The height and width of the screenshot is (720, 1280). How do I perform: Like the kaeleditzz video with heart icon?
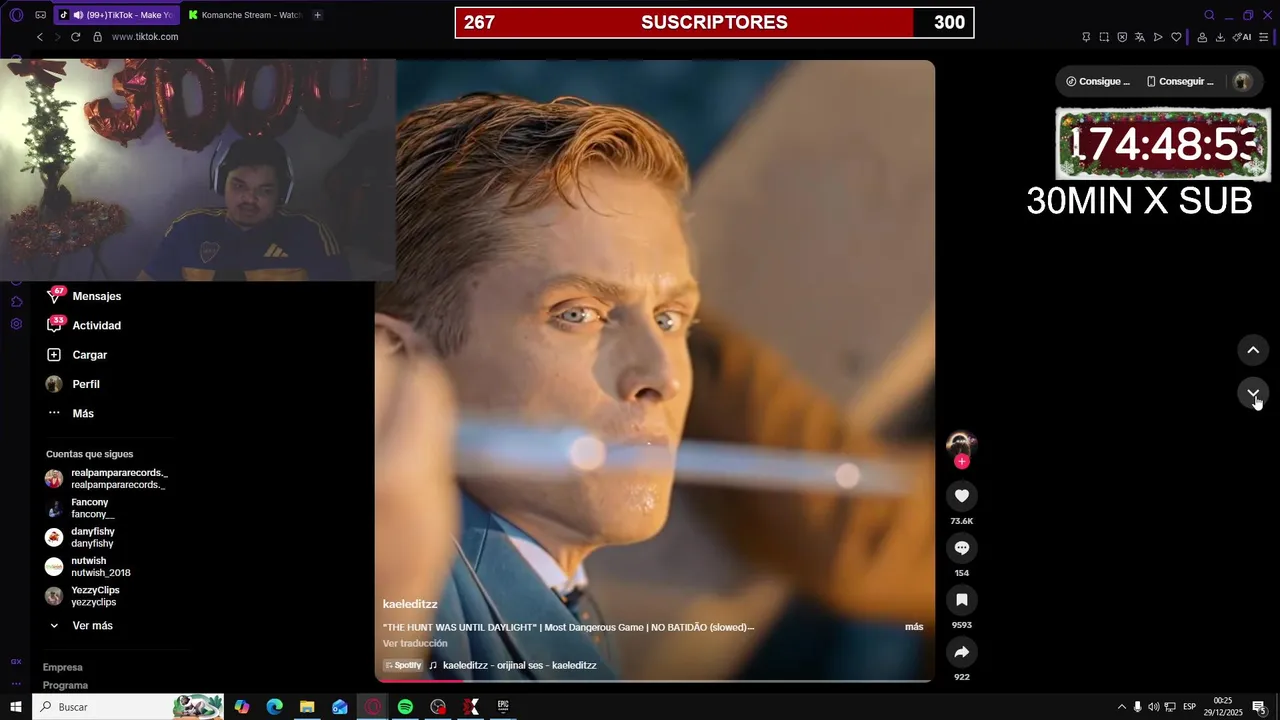[x=961, y=496]
